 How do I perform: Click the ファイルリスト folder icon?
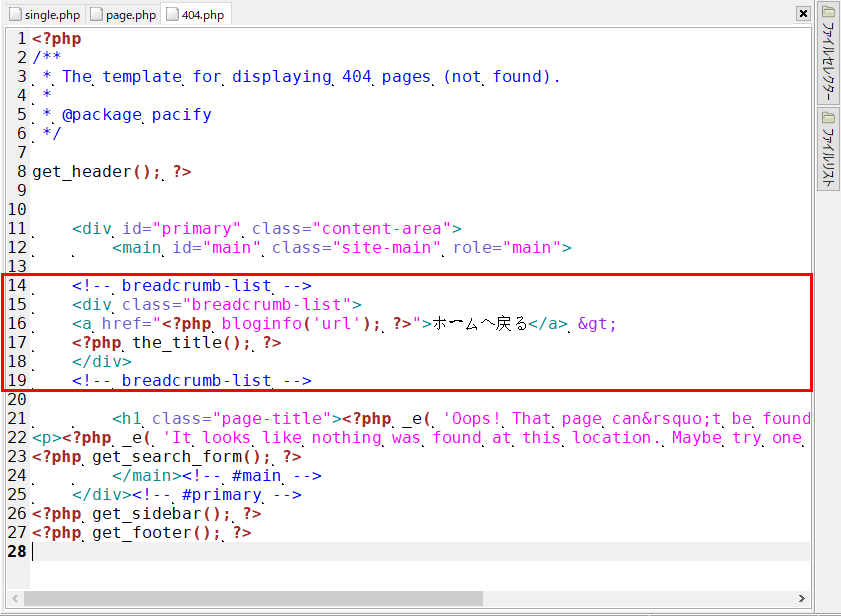coord(829,118)
